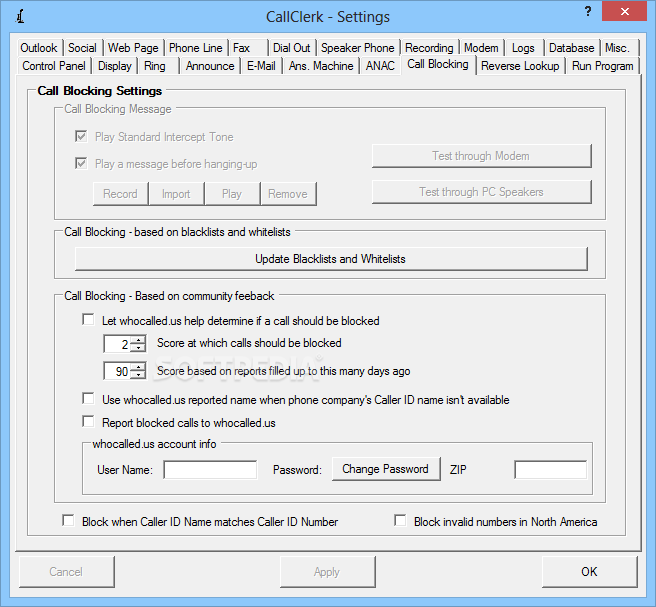Screen dimensions: 656x607
Task: Click the OK button
Action: click(589, 571)
